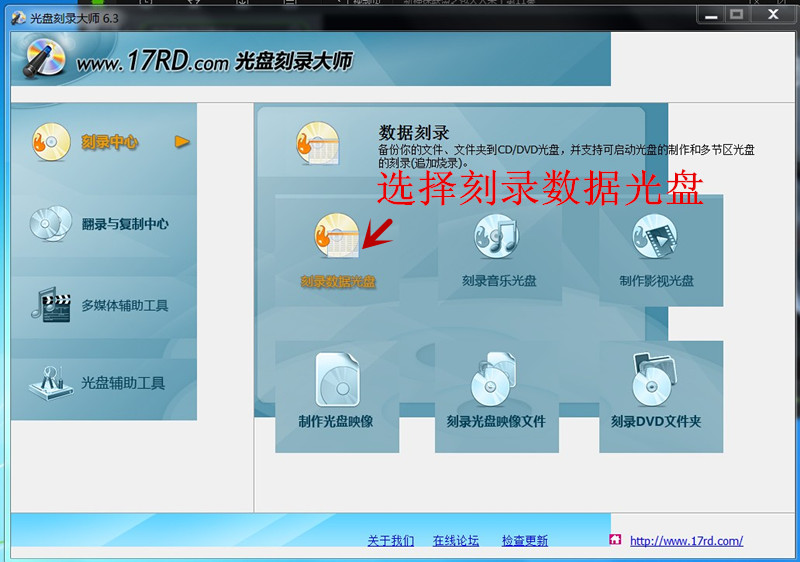Viewport: 800px width, 562px height.
Task: Switch to 光盘辅助工具 label
Action: pyautogui.click(x=123, y=383)
